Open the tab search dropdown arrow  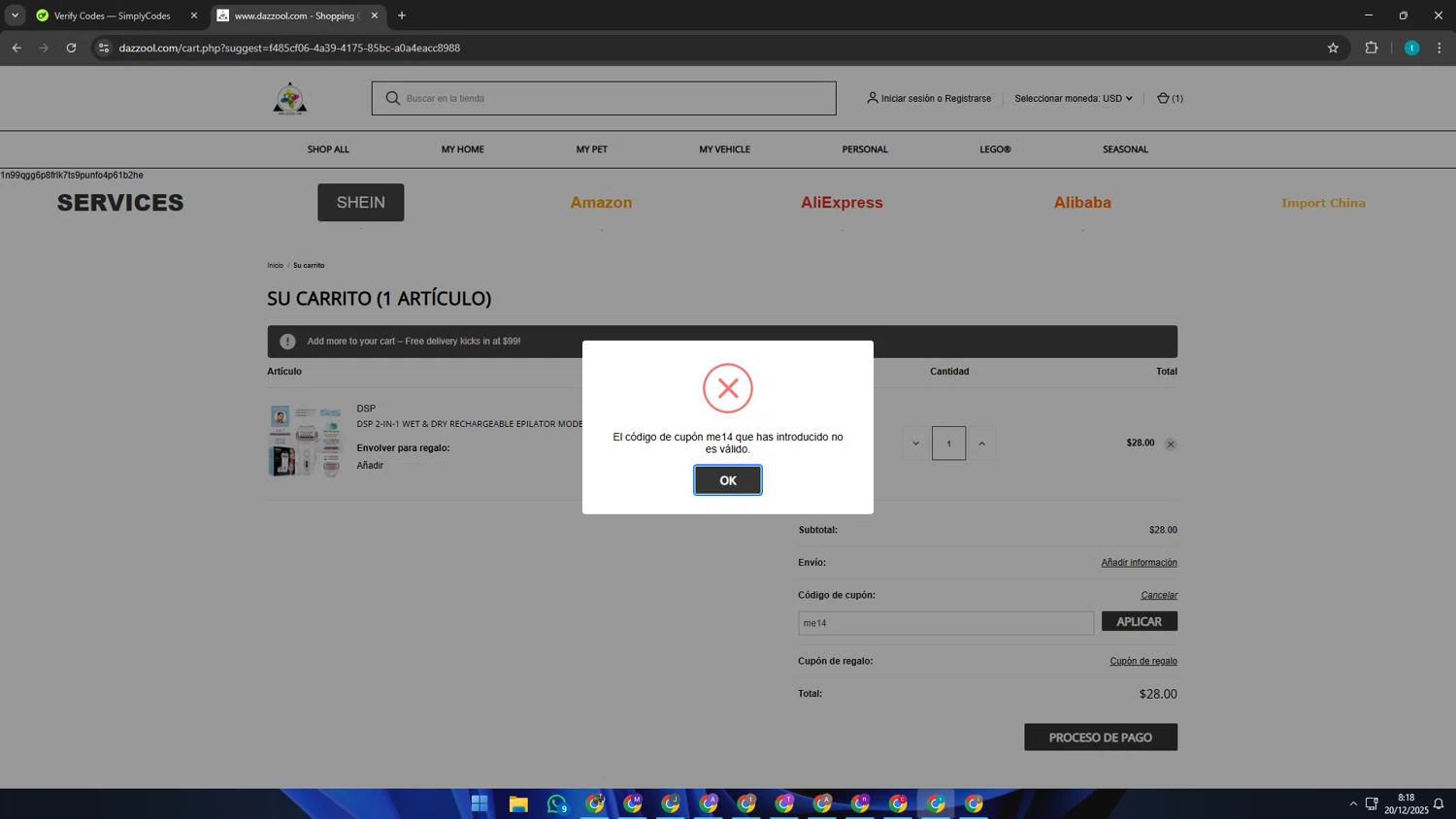[x=15, y=16]
